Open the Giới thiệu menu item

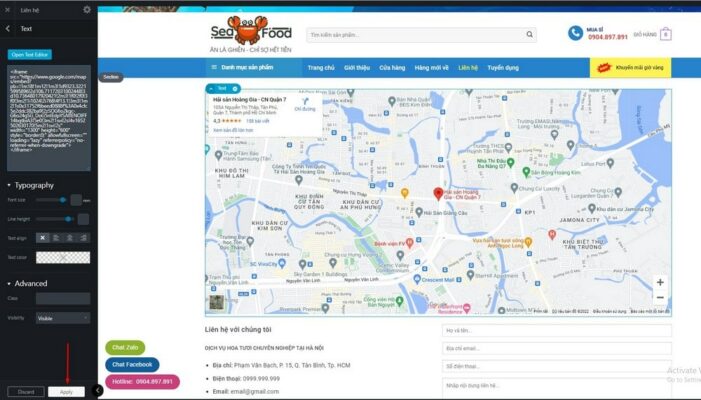(x=357, y=68)
